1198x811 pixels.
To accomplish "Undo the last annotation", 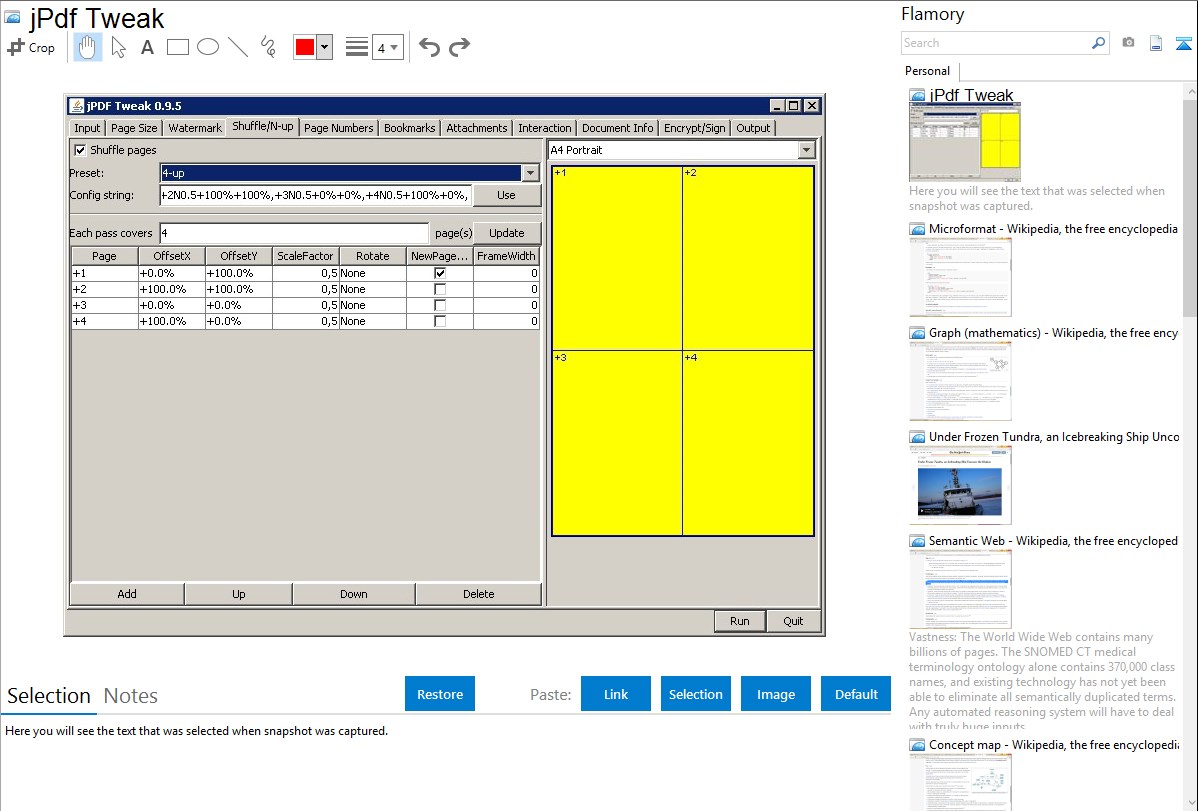I will 429,47.
